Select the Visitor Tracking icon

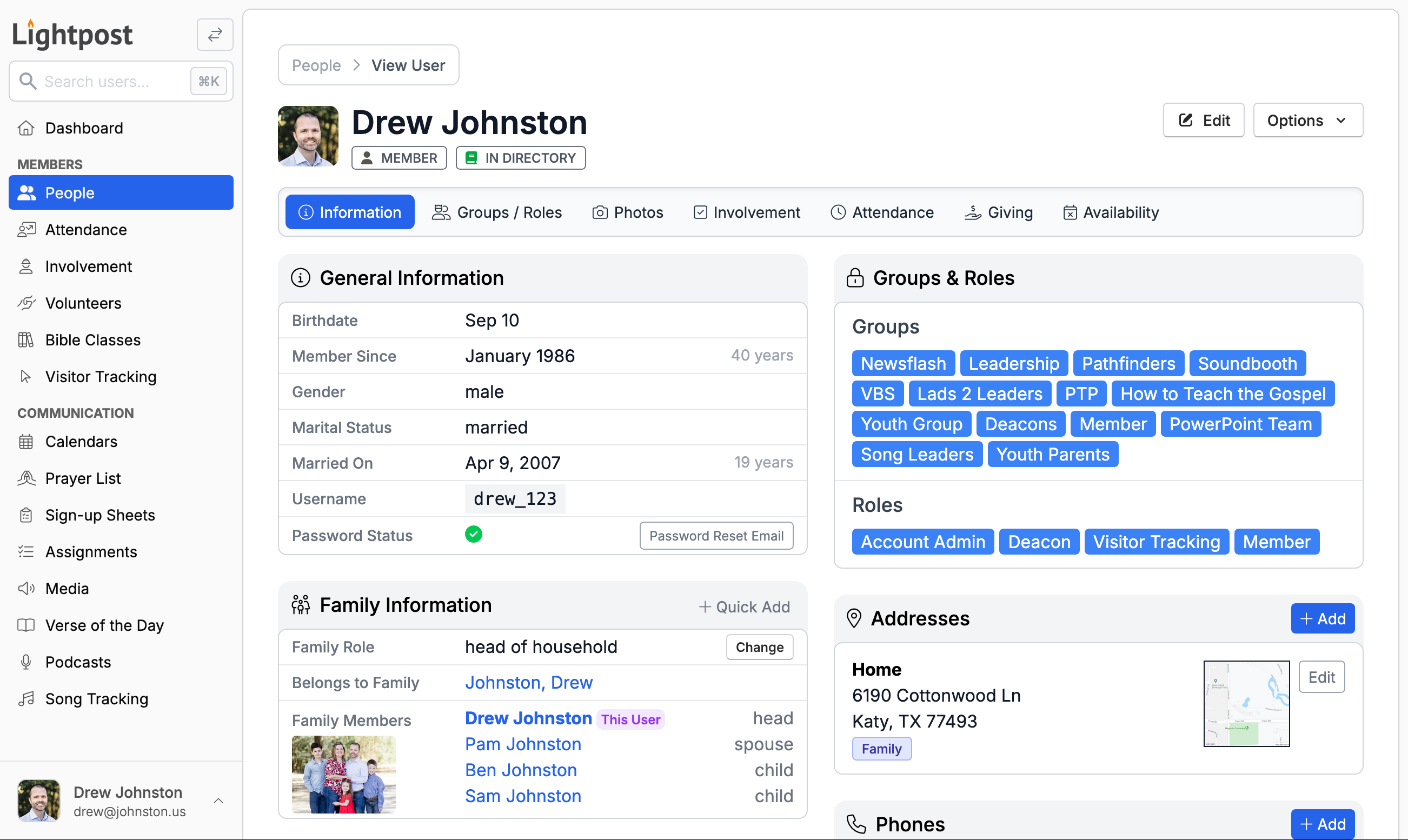pyautogui.click(x=26, y=376)
